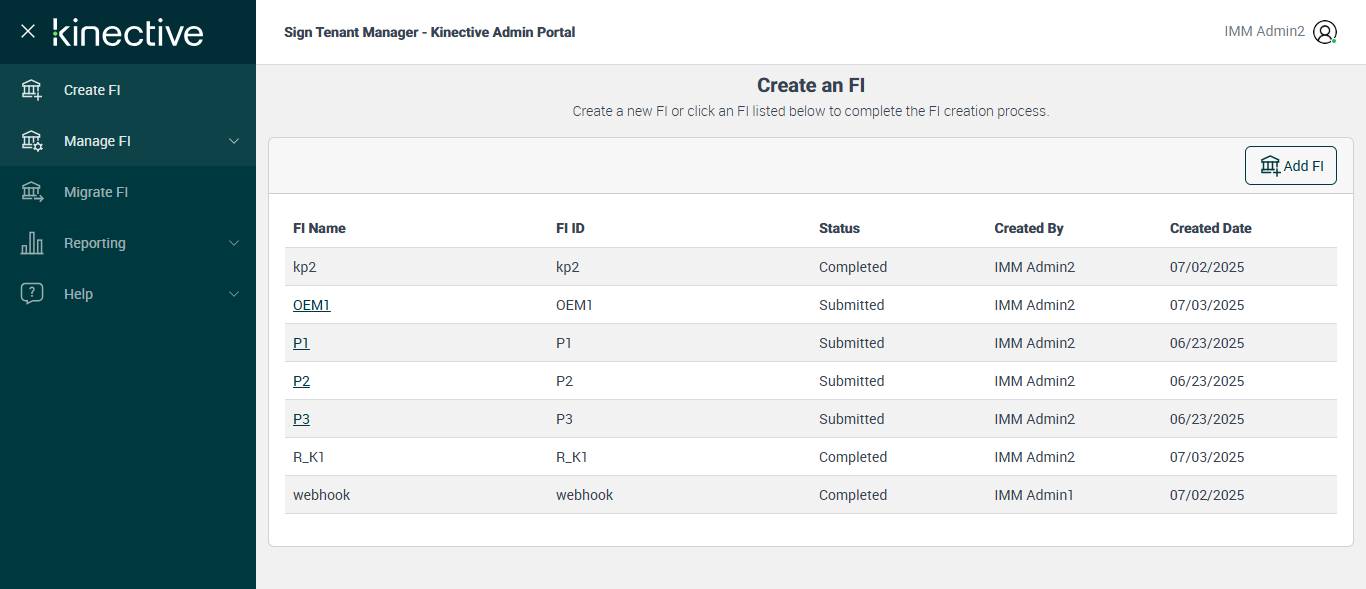Click the Help question bubble icon
Image resolution: width=1366 pixels, height=589 pixels.
click(x=32, y=294)
